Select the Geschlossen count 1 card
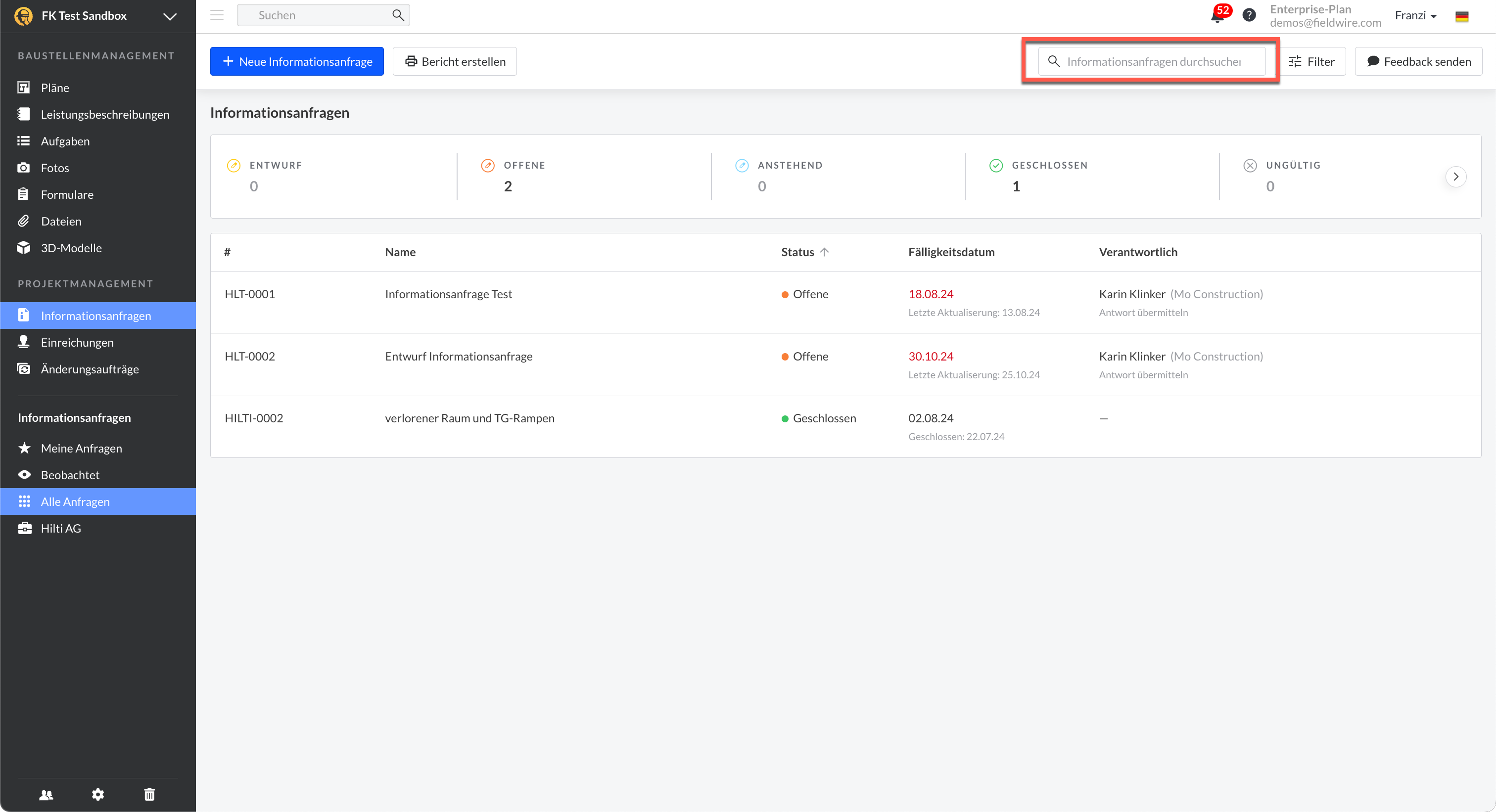This screenshot has height=812, width=1496. (x=1092, y=177)
